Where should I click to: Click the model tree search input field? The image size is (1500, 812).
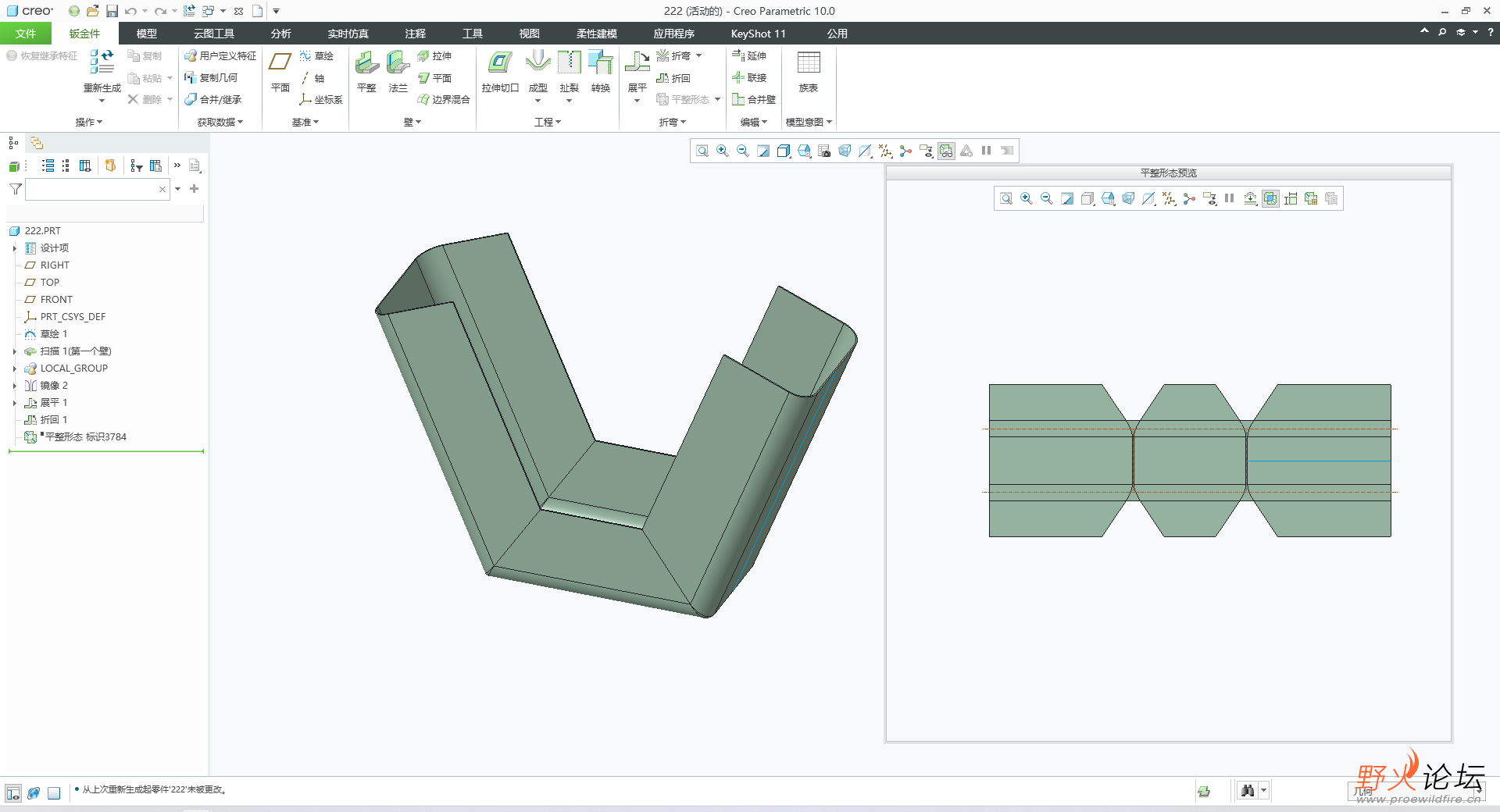(97, 189)
